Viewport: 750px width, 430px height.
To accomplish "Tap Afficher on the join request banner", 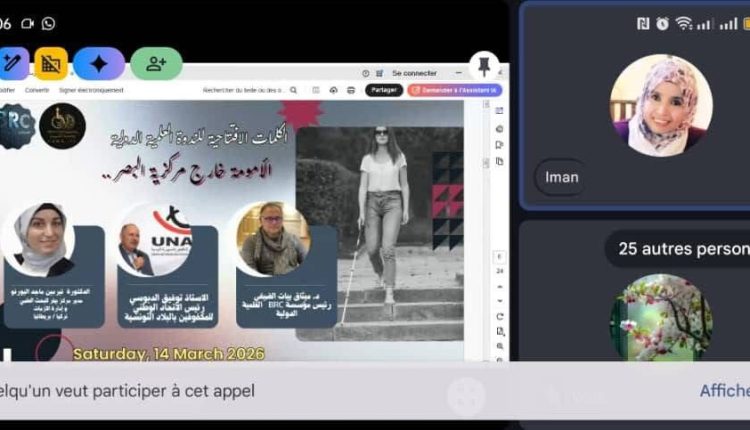I will point(724,390).
